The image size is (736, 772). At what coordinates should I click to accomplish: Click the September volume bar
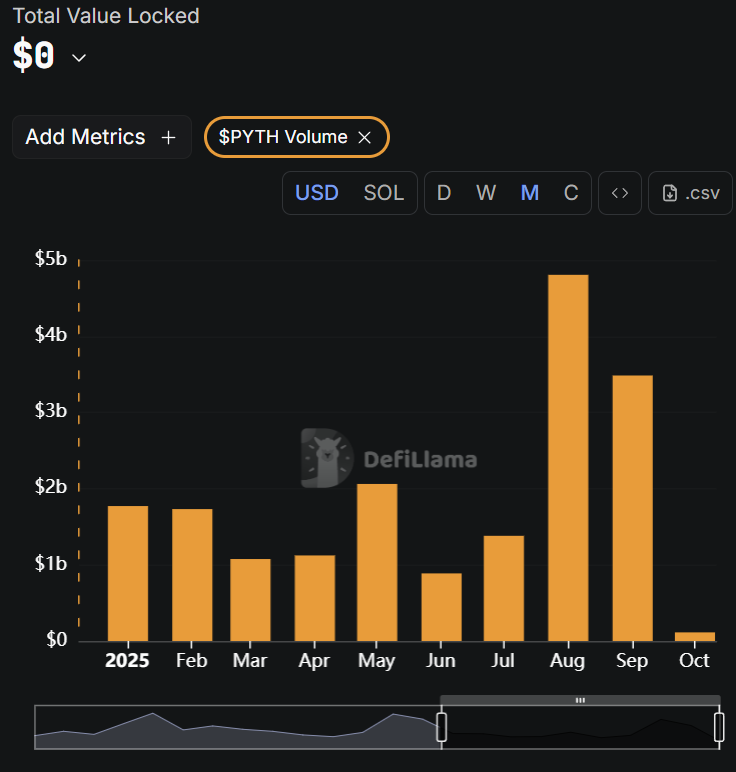[632, 508]
